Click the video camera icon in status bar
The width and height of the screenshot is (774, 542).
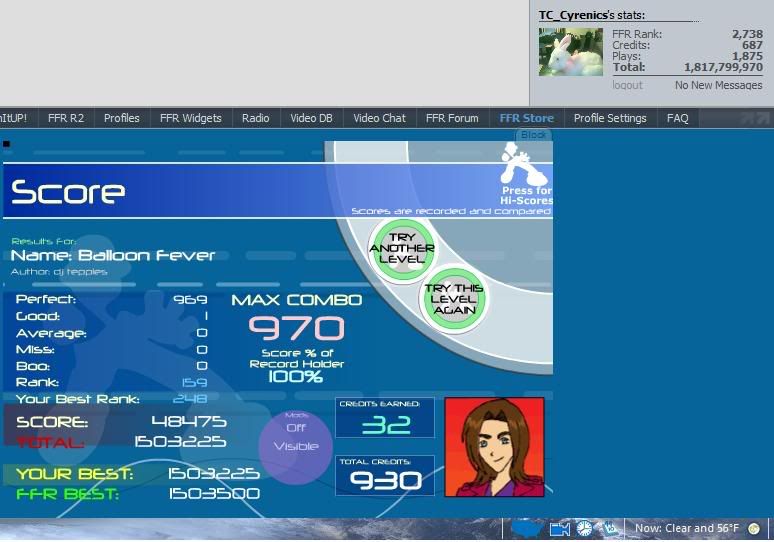coord(560,528)
